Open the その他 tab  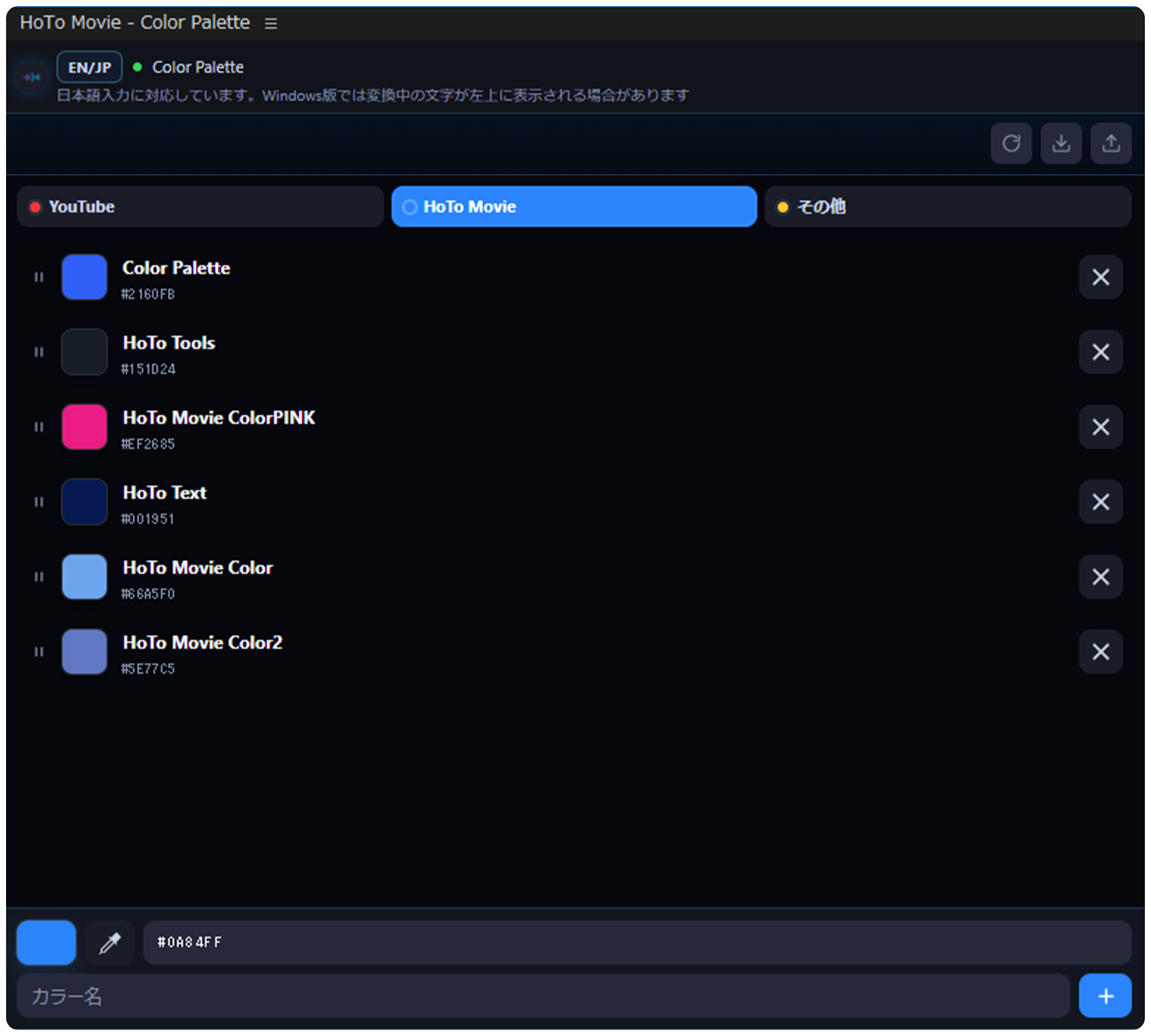(948, 207)
